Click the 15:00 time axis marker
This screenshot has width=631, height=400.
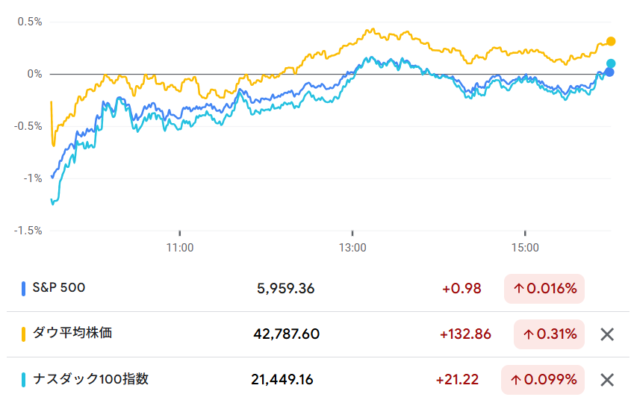525,247
